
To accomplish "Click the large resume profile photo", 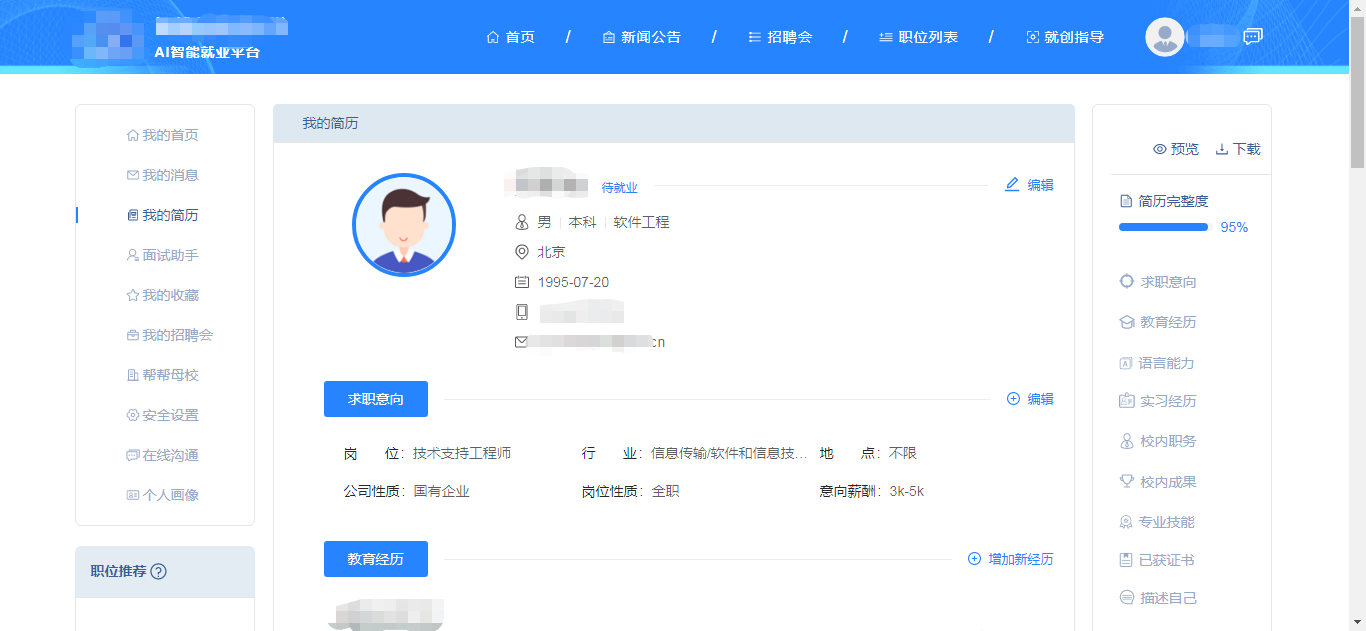I will pos(404,225).
